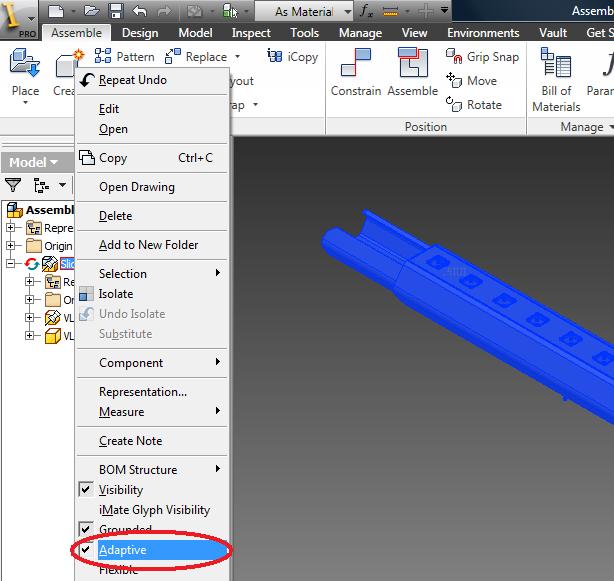Uncheck the Adaptive option

coord(120,550)
